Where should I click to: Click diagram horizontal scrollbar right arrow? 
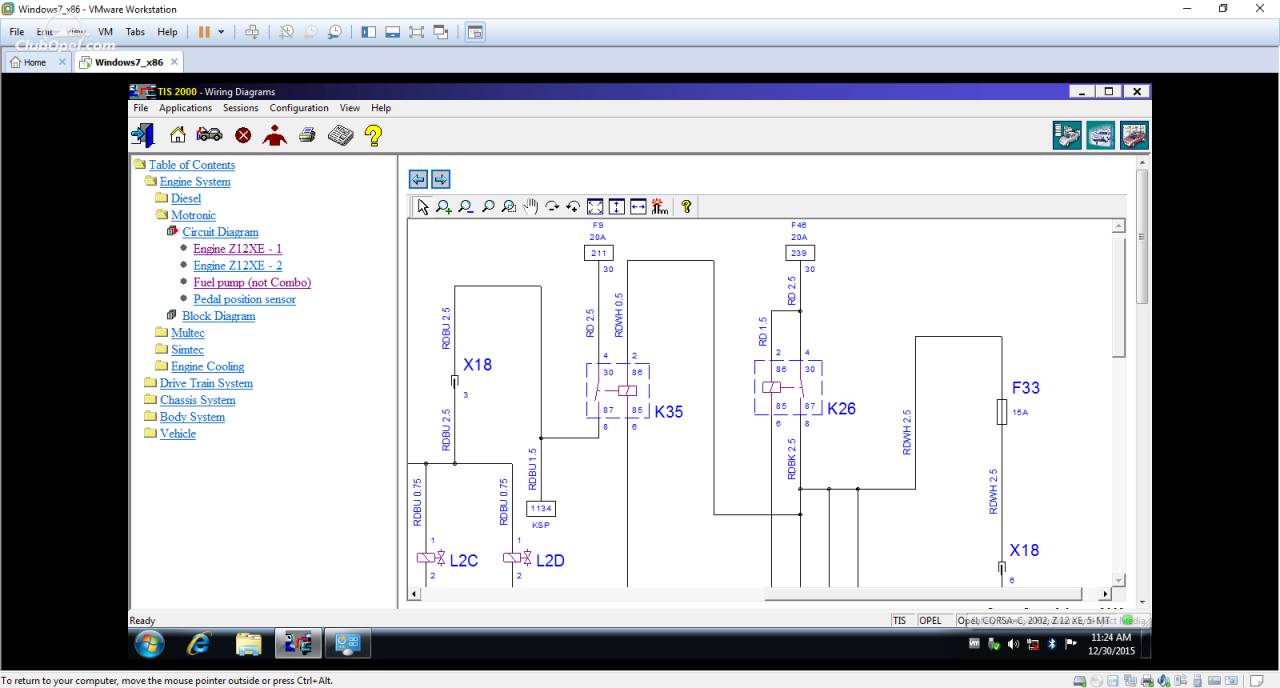coord(1105,594)
